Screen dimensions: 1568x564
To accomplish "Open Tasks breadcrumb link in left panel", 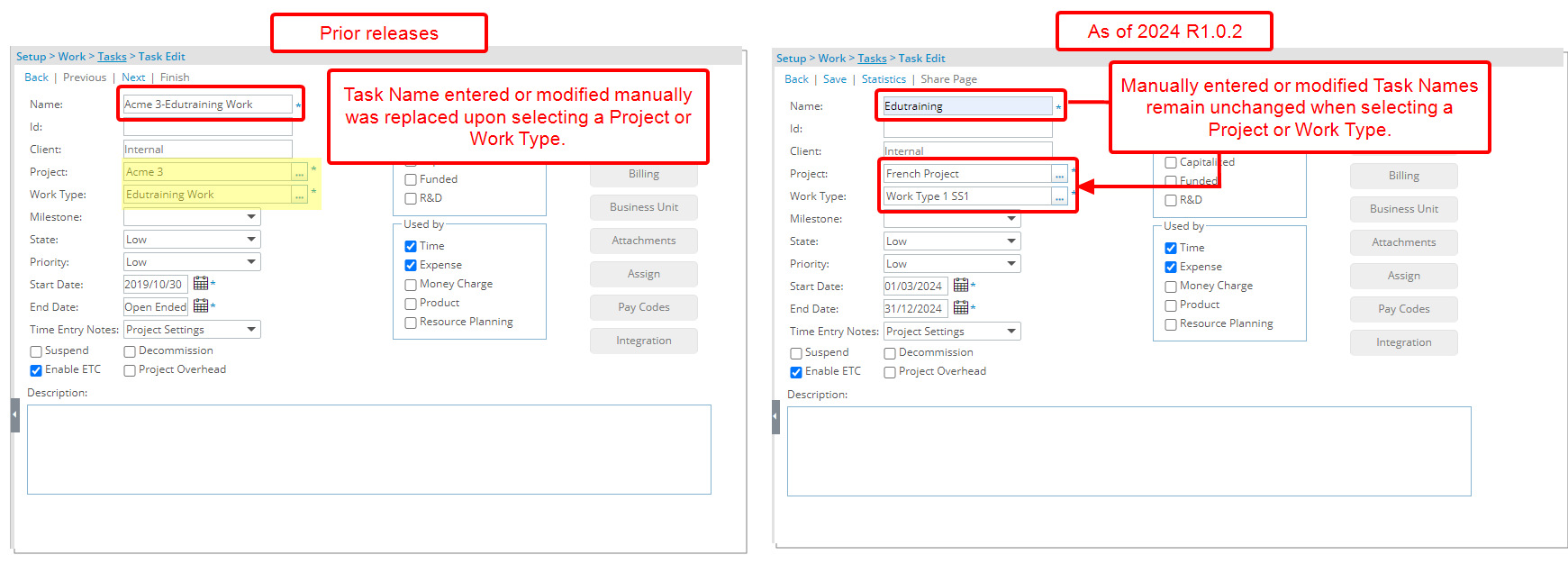I will click(112, 56).
